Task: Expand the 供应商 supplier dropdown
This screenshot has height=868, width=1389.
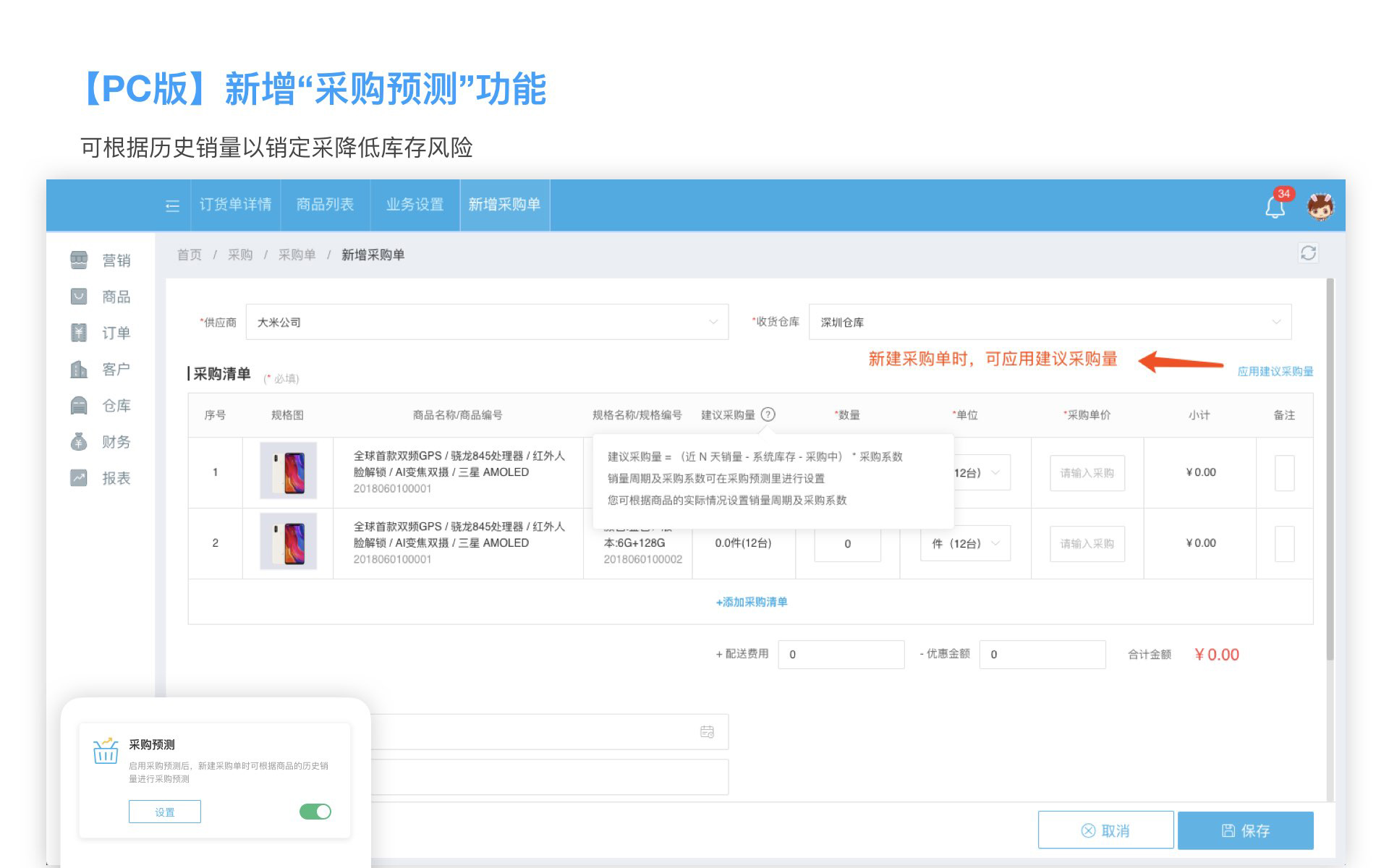Action: [x=487, y=322]
